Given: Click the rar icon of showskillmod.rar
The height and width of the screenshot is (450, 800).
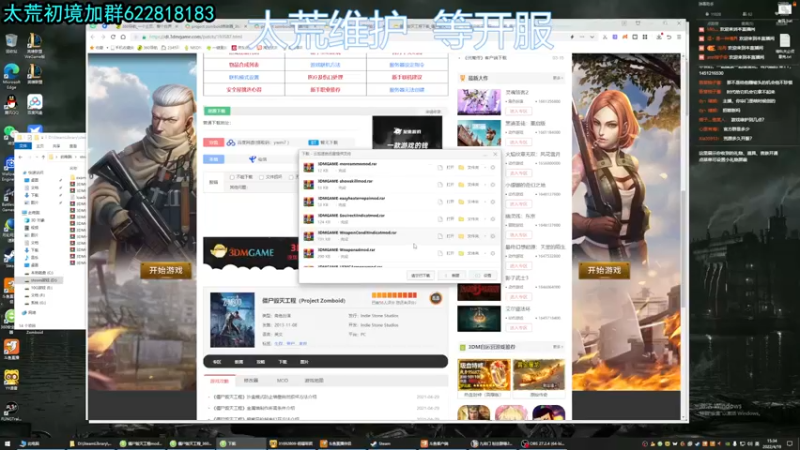Looking at the screenshot, I should 309,185.
